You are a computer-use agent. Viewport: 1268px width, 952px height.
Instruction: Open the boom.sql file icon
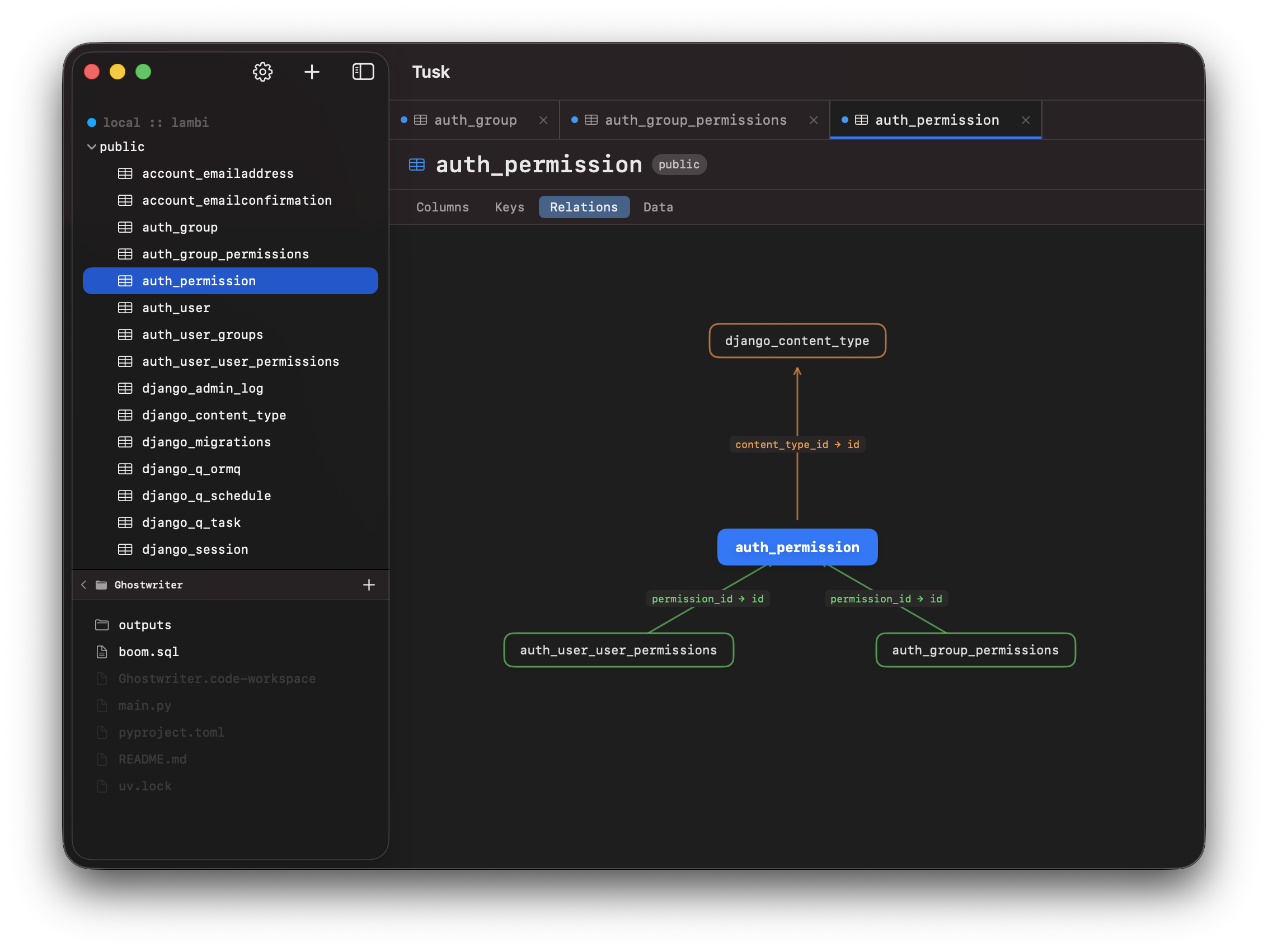pos(102,652)
